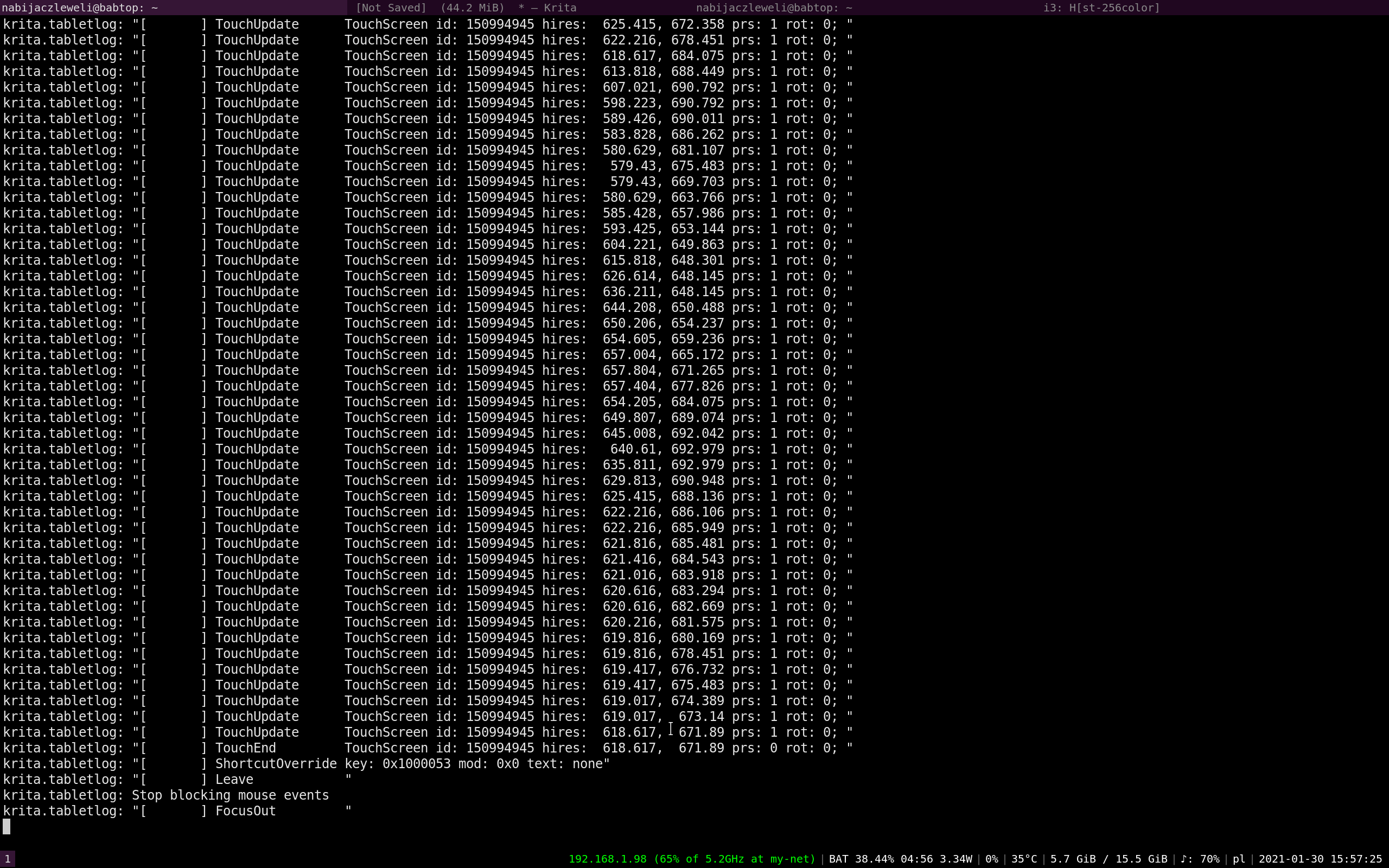The height and width of the screenshot is (868, 1389).
Task: Click the Stop blocking mouse events line
Action: click(230, 795)
